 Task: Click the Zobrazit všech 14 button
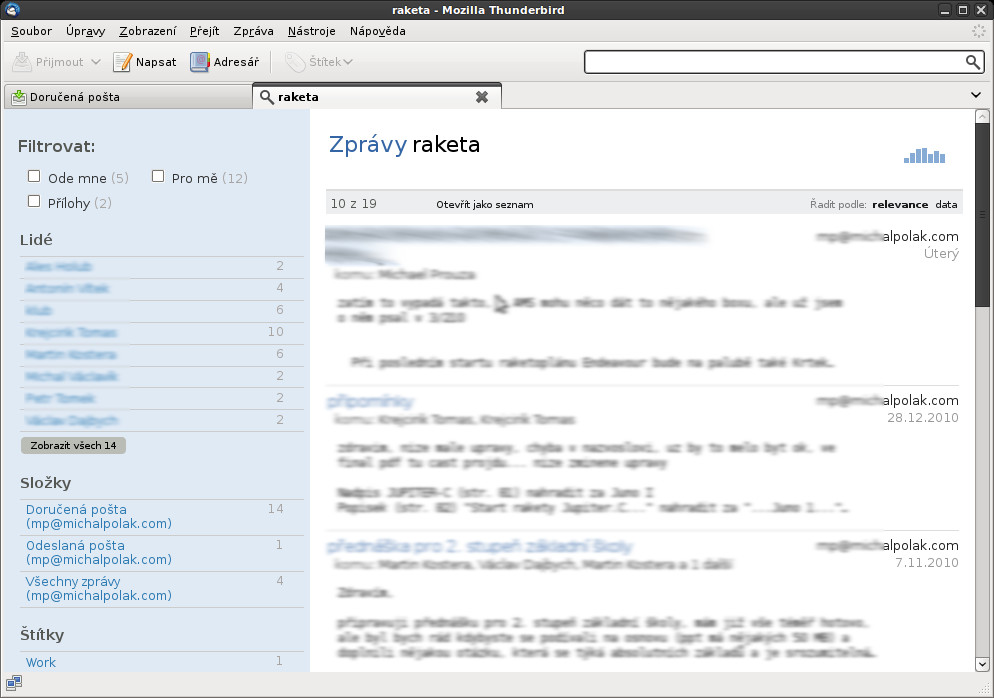coord(73,445)
